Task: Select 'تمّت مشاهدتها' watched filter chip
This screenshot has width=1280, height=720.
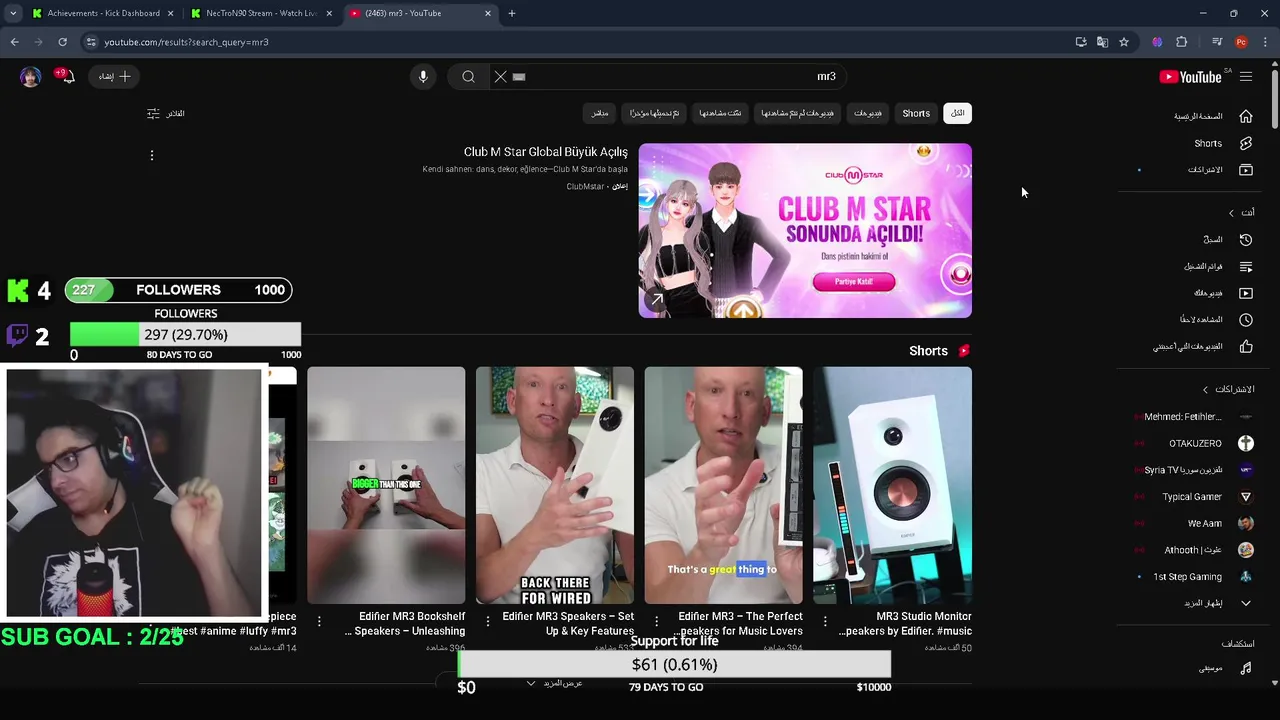Action: click(x=720, y=113)
